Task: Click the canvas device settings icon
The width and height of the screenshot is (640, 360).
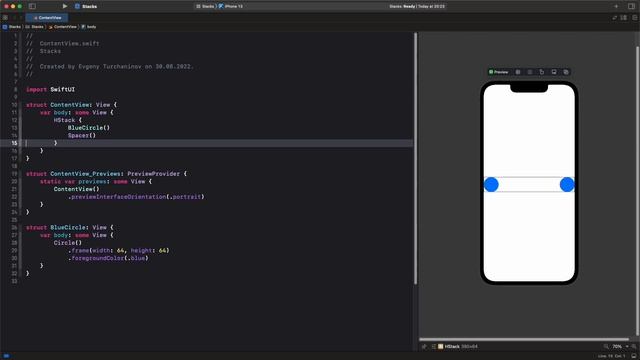Action: click(x=530, y=72)
